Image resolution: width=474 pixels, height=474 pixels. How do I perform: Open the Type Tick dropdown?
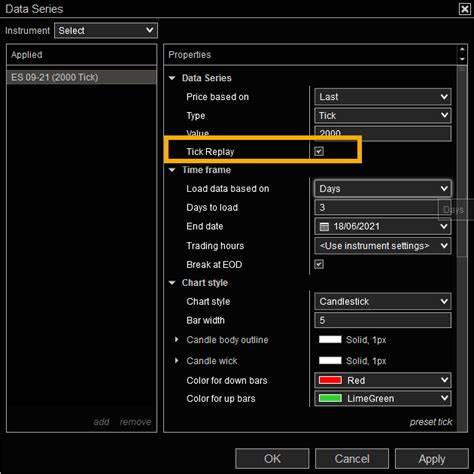coord(383,116)
